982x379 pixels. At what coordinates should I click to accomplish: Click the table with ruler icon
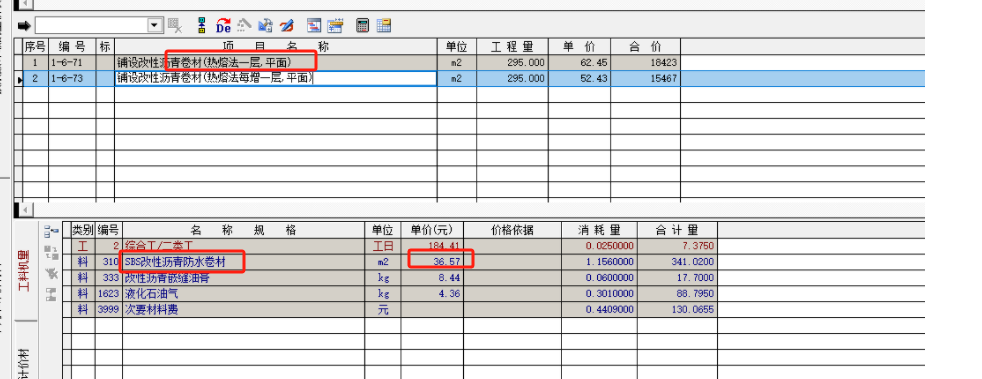pos(336,26)
